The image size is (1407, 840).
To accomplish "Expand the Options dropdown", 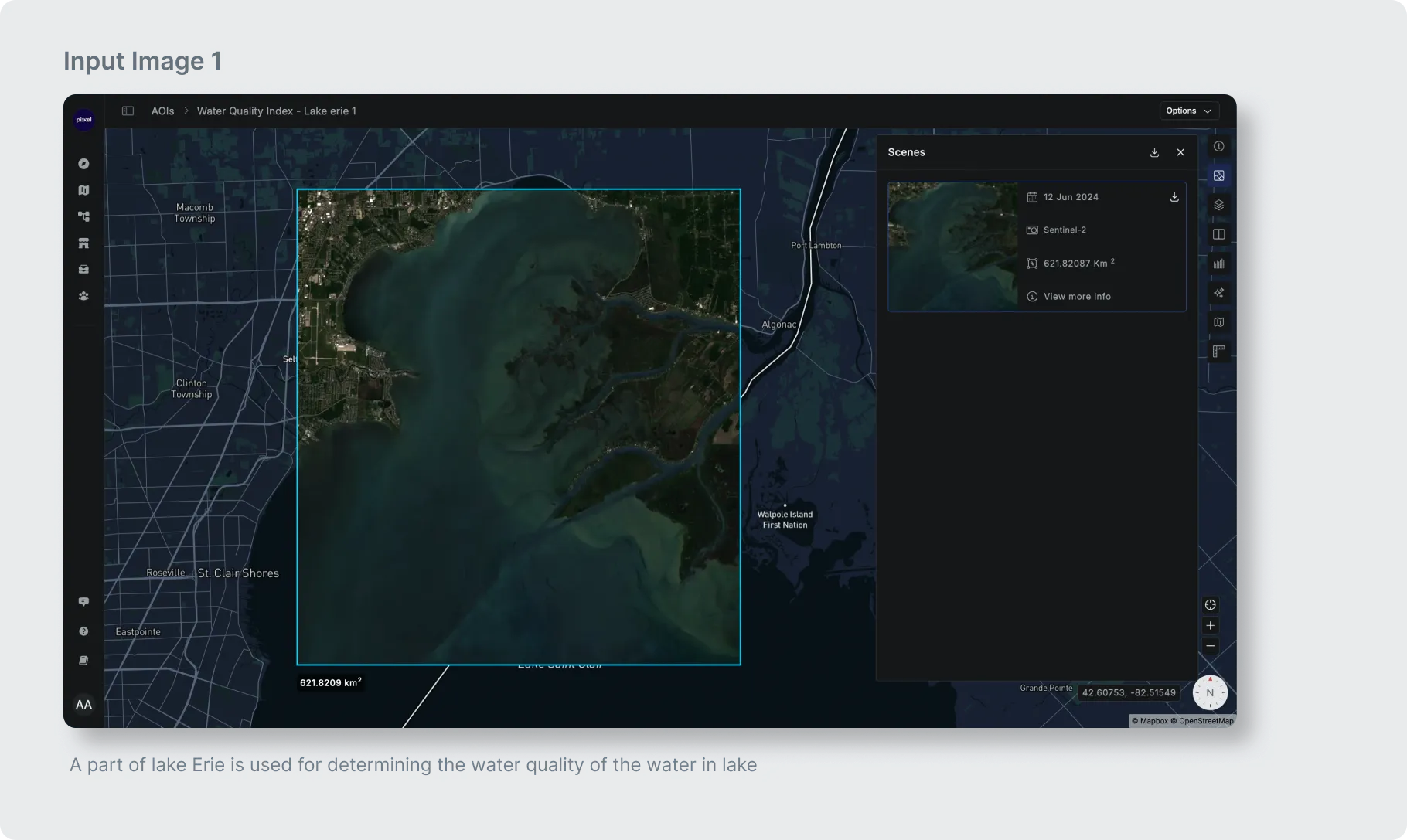I will 1188,111.
